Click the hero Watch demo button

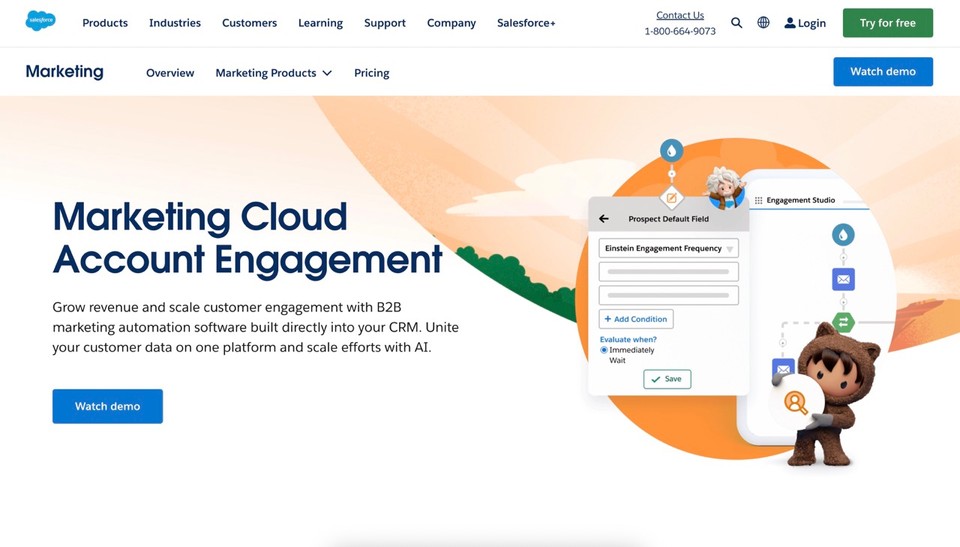108,406
